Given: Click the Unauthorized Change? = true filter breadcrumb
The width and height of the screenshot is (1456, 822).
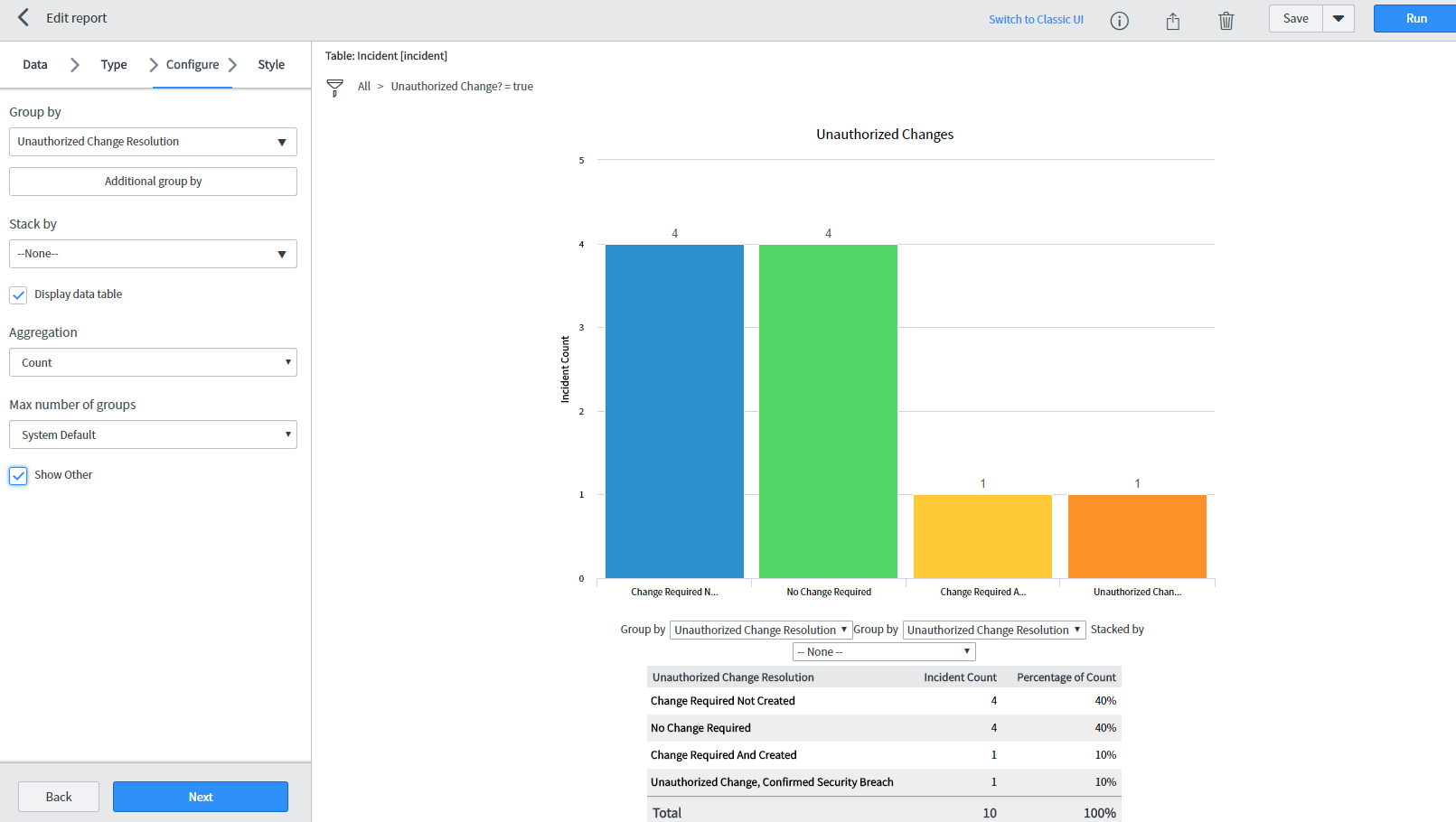Looking at the screenshot, I should click(462, 87).
